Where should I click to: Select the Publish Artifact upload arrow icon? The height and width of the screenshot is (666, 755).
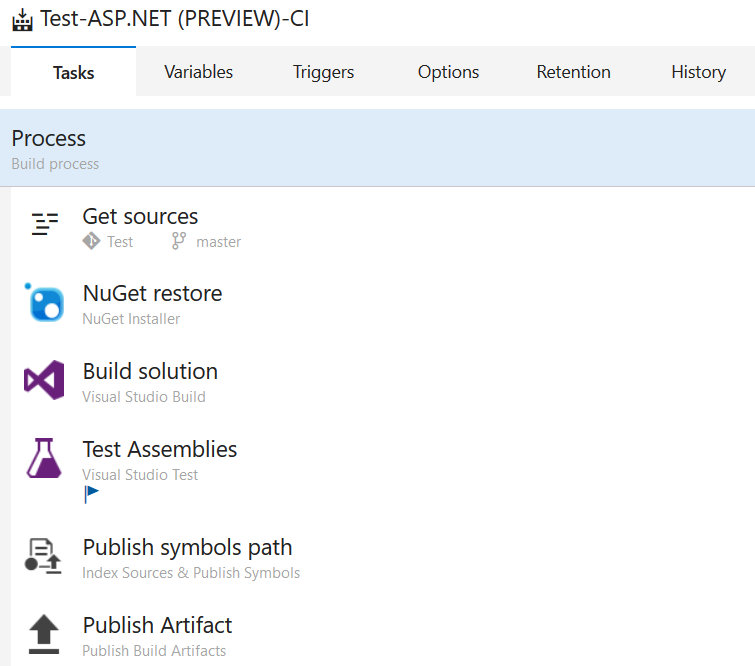coord(44,634)
